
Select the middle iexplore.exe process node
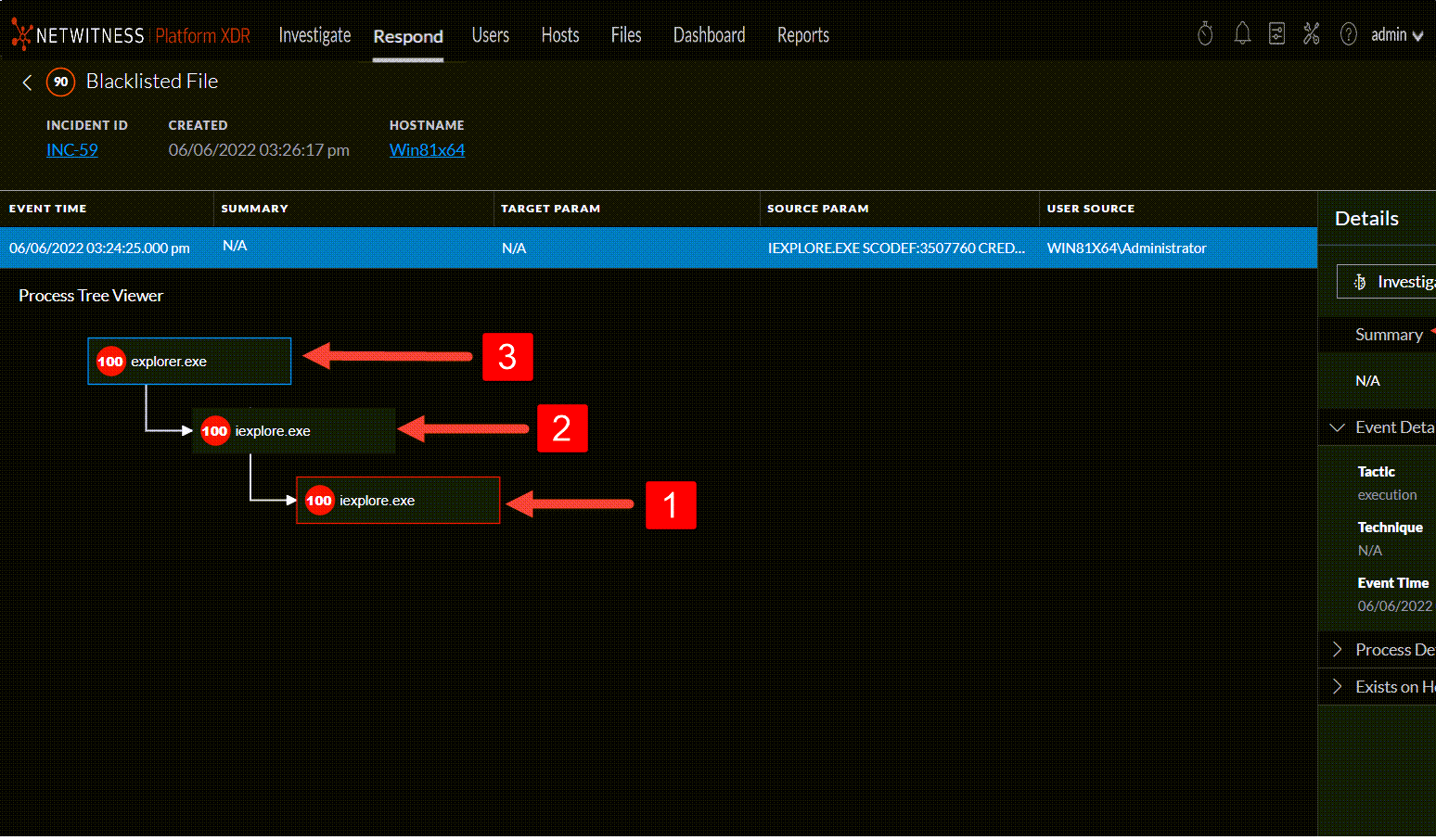click(293, 430)
